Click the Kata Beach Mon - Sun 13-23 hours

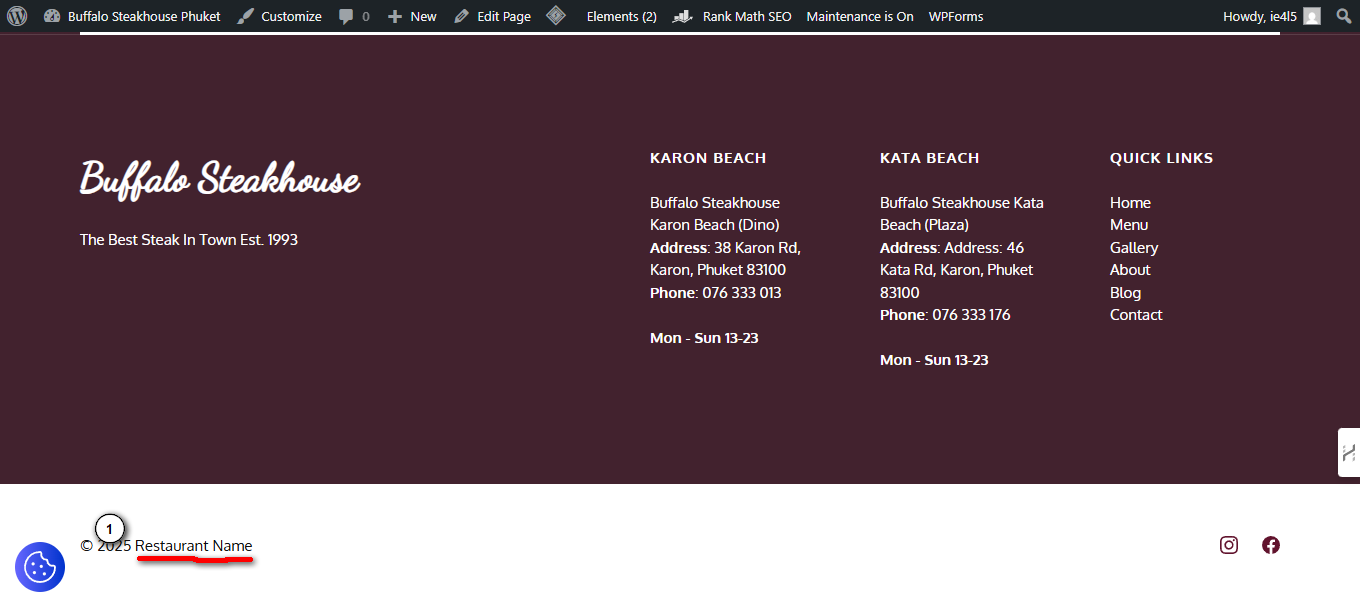[934, 360]
